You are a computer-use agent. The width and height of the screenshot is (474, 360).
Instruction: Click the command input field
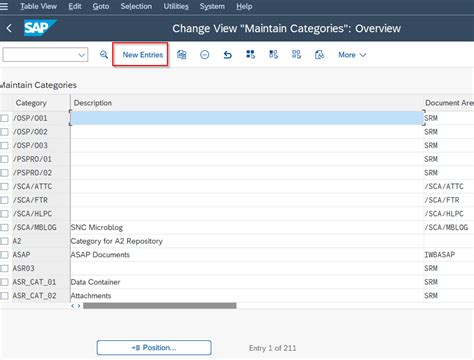[40, 55]
